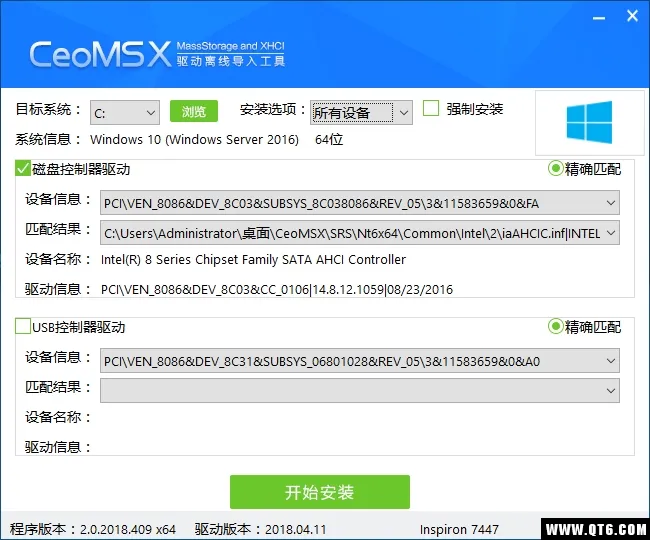The image size is (650, 540).
Task: Click the Windows logo image
Action: [589, 122]
